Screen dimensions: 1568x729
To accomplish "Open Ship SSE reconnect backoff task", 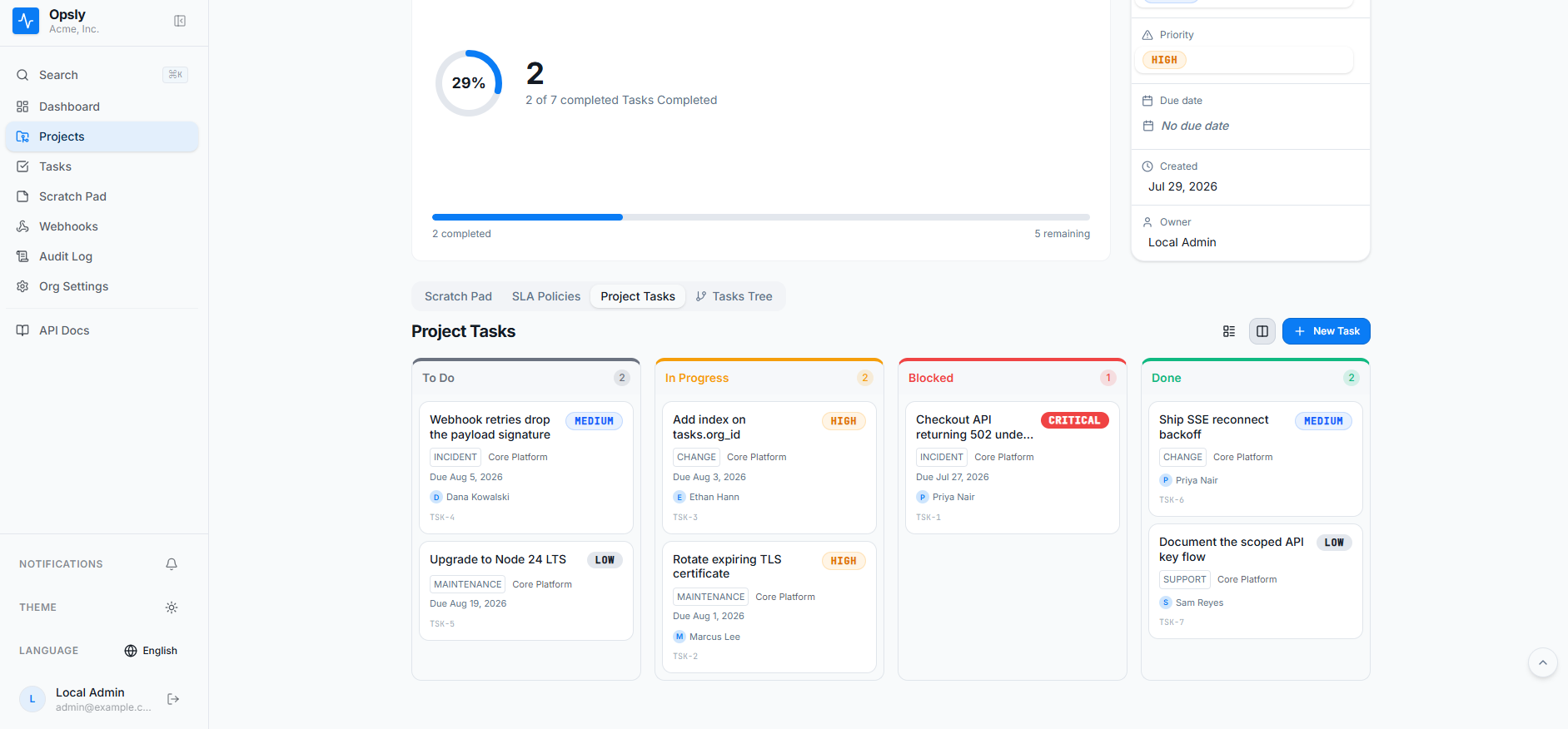I will click(1256, 459).
